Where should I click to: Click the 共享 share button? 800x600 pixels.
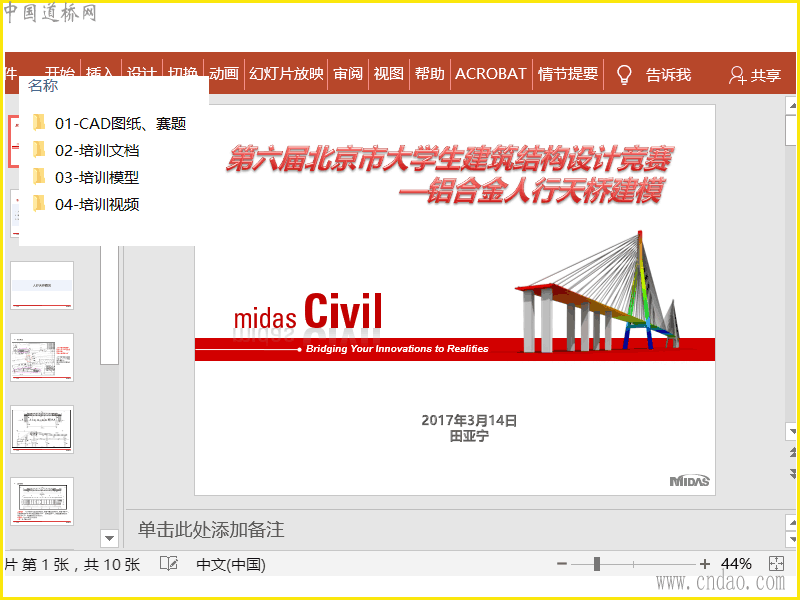point(755,76)
